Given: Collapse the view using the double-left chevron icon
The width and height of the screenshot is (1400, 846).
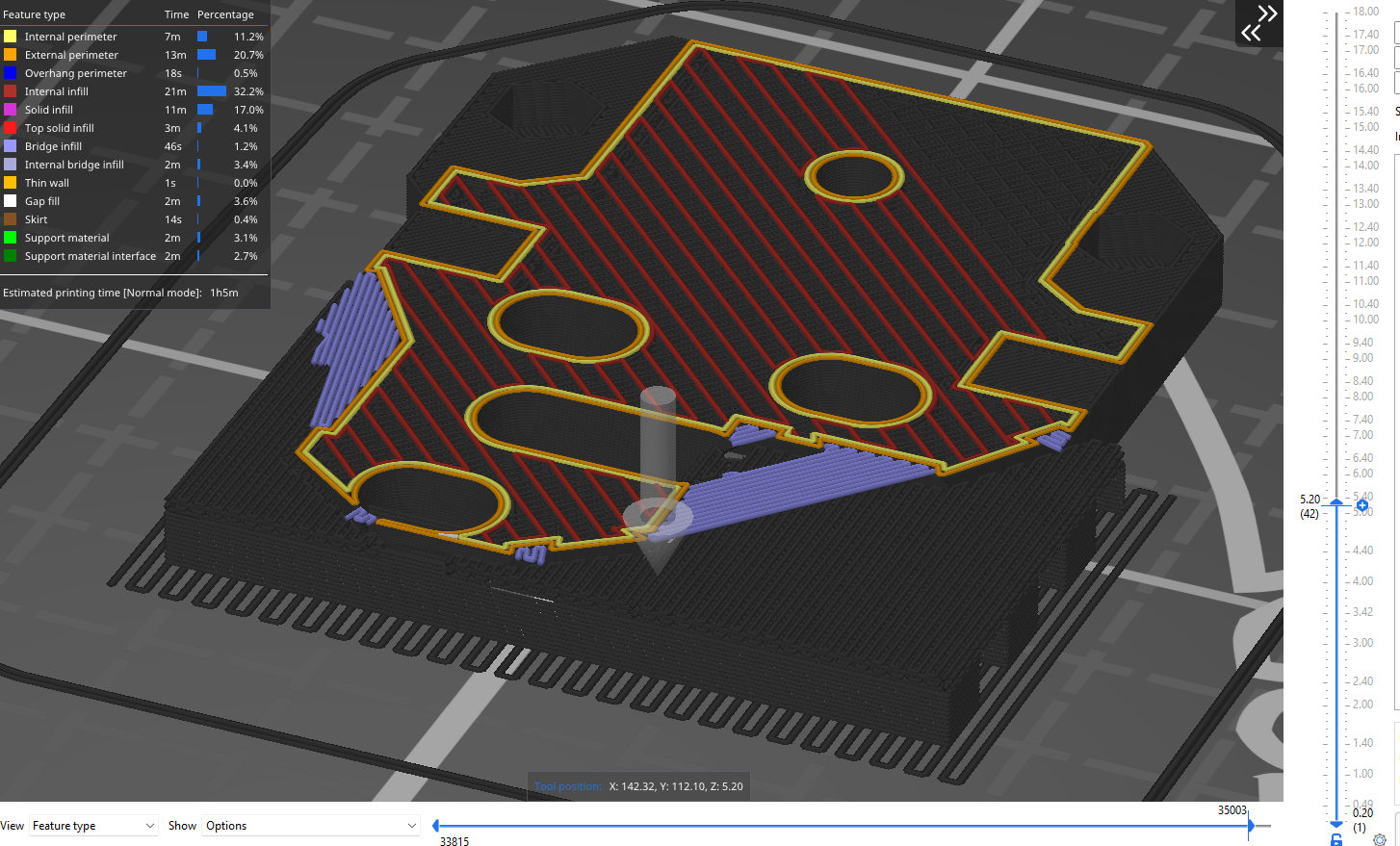Looking at the screenshot, I should 1250,32.
